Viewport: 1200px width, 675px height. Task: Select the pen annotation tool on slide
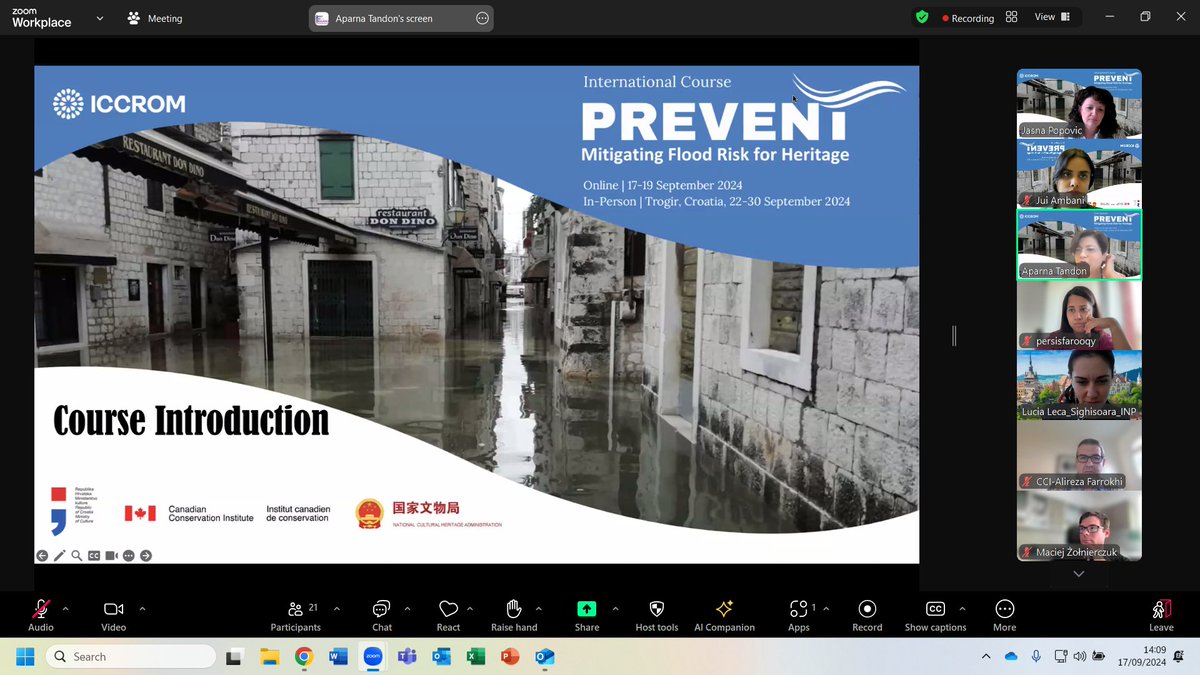[59, 556]
